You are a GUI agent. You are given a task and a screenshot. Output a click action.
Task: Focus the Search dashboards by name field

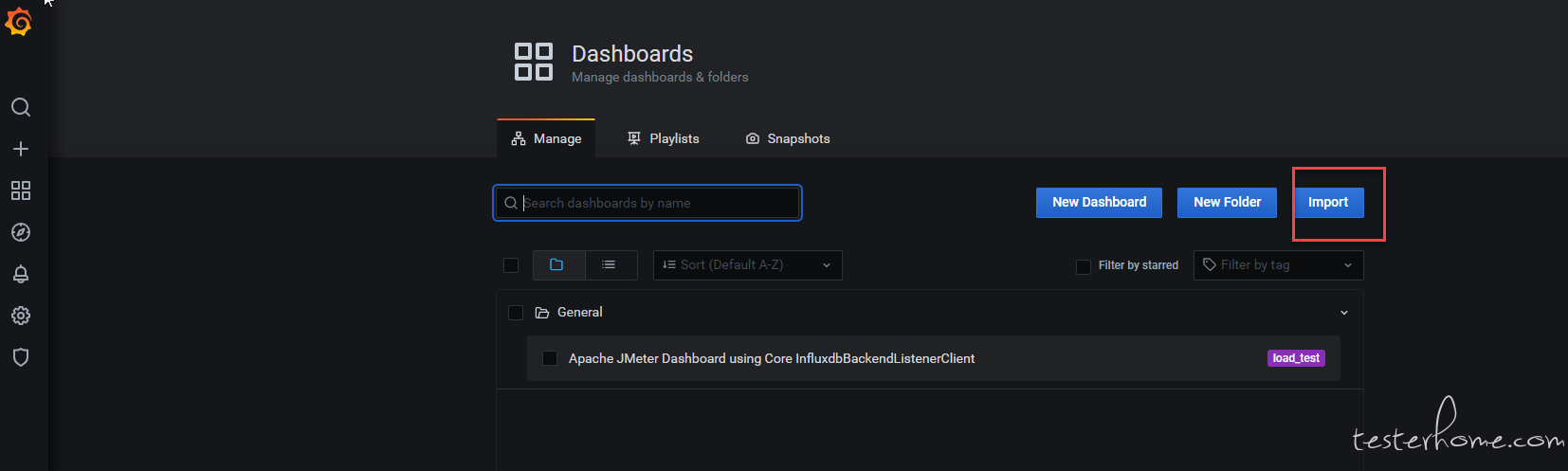tap(647, 203)
